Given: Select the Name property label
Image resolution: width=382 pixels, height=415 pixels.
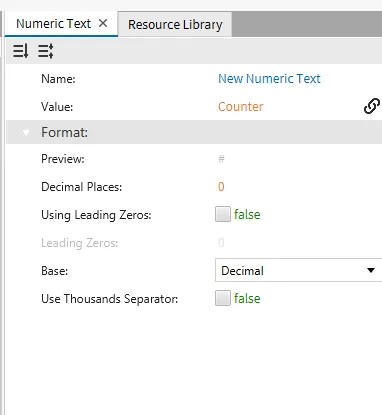Looking at the screenshot, I should (x=58, y=79).
